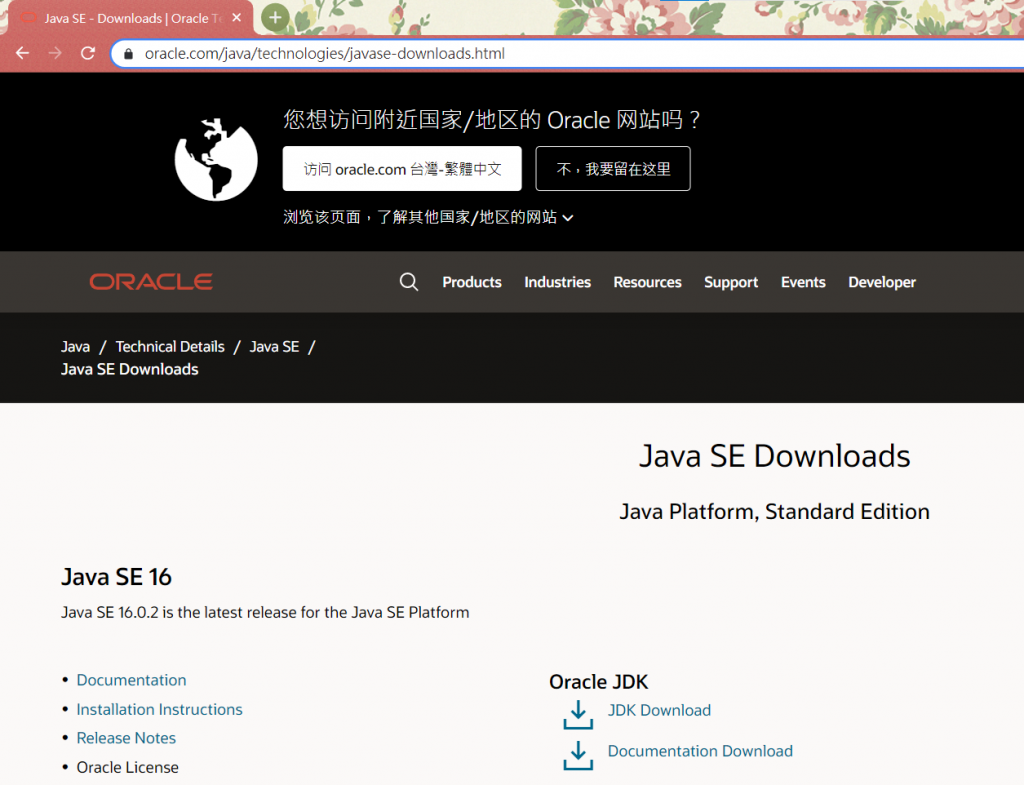Open the Resources menu
The width and height of the screenshot is (1024, 785).
point(647,282)
